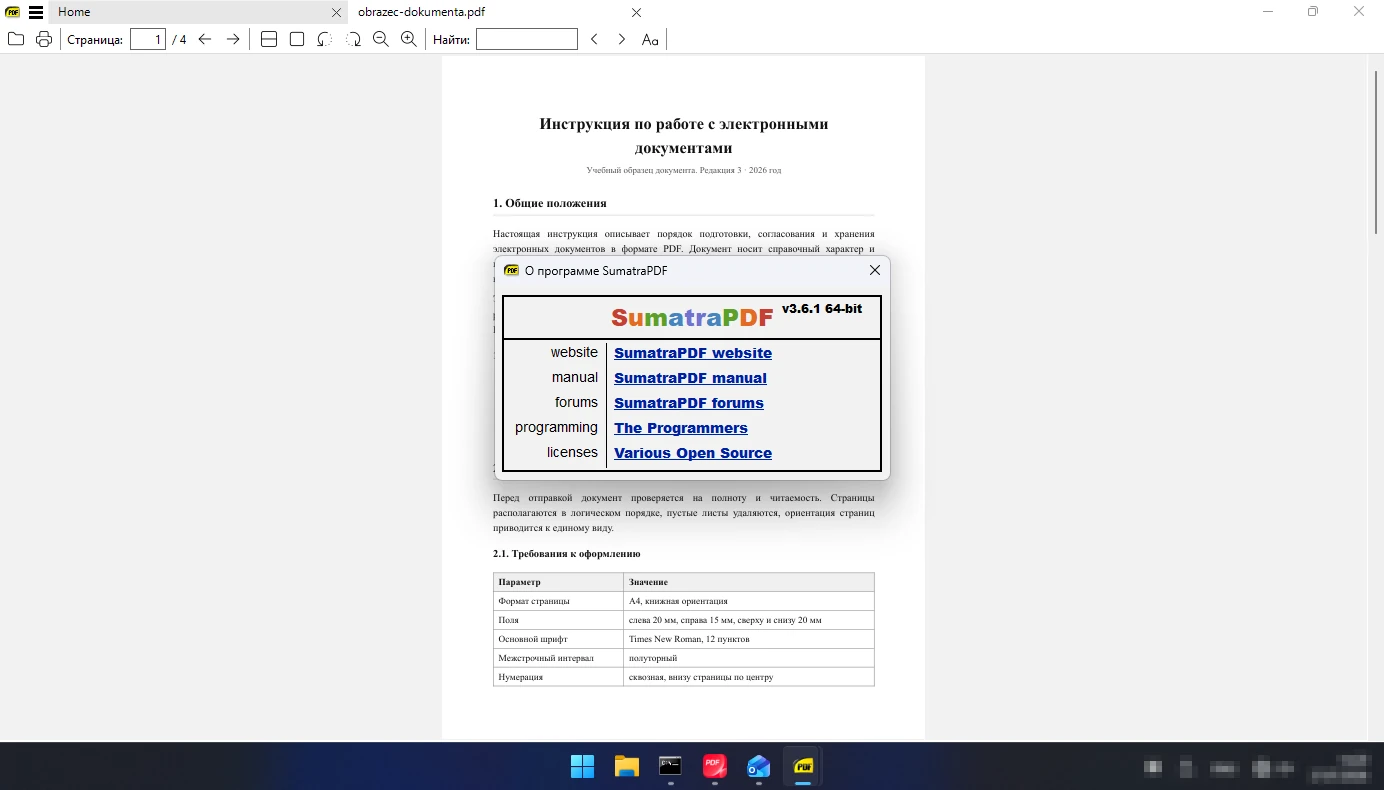Screen dimensions: 1384x790
Task: Rotate the page left
Action: coord(325,39)
